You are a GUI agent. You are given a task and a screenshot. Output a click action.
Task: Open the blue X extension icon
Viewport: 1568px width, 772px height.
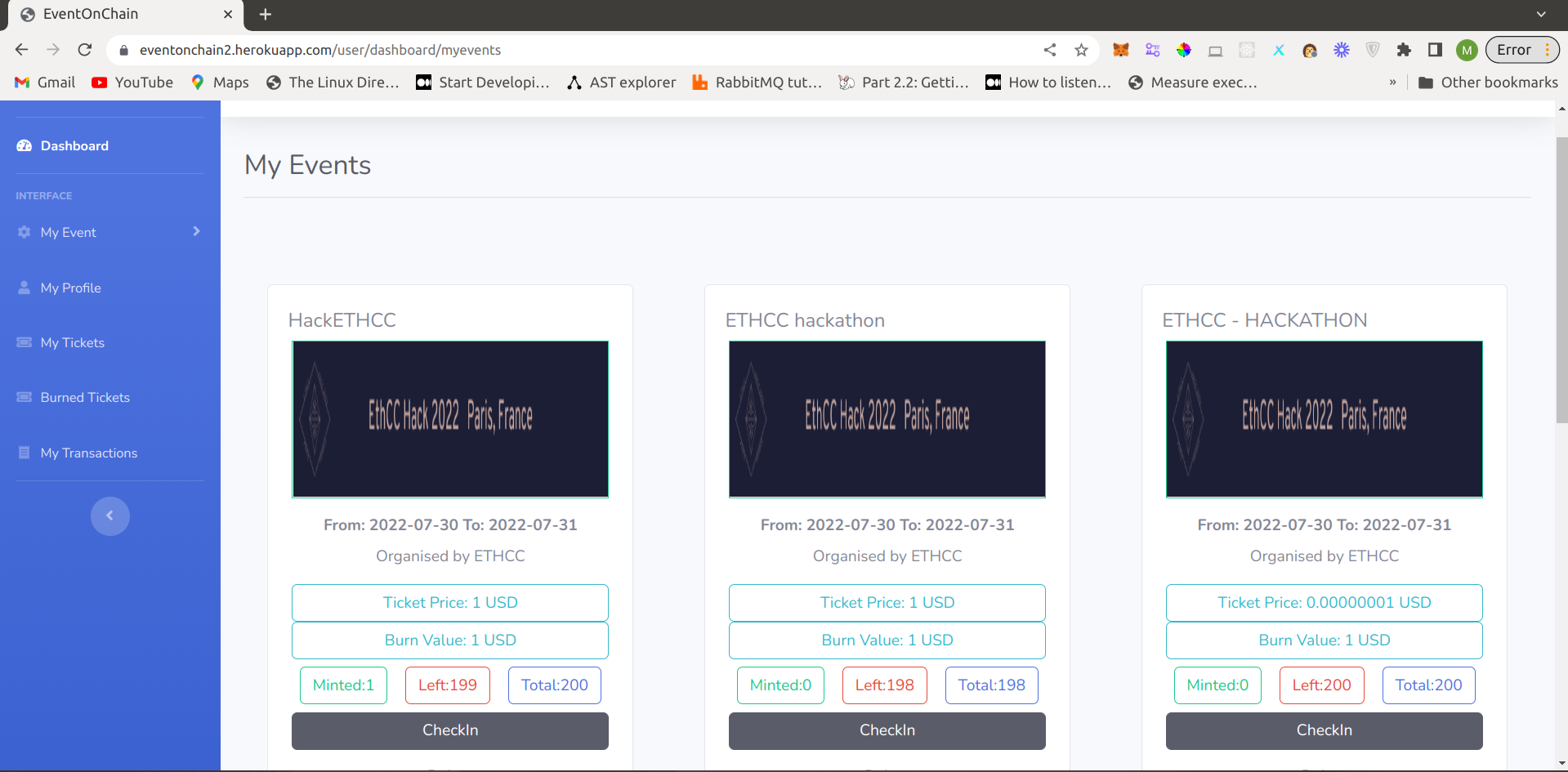click(1279, 50)
